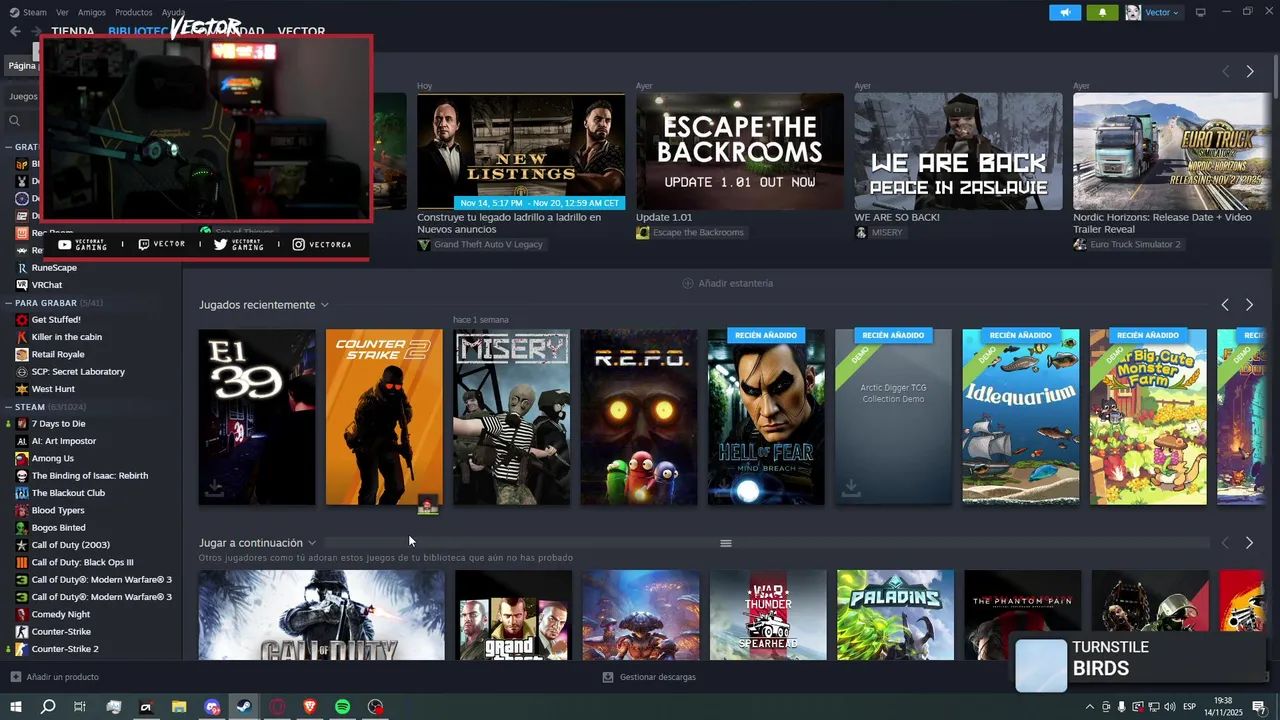Open Opera GX from the taskbar

277,707
